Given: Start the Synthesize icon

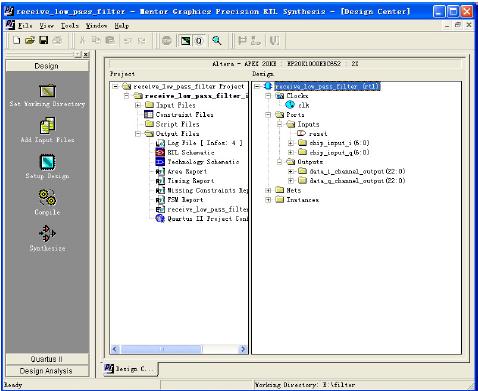Looking at the screenshot, I should click(47, 233).
